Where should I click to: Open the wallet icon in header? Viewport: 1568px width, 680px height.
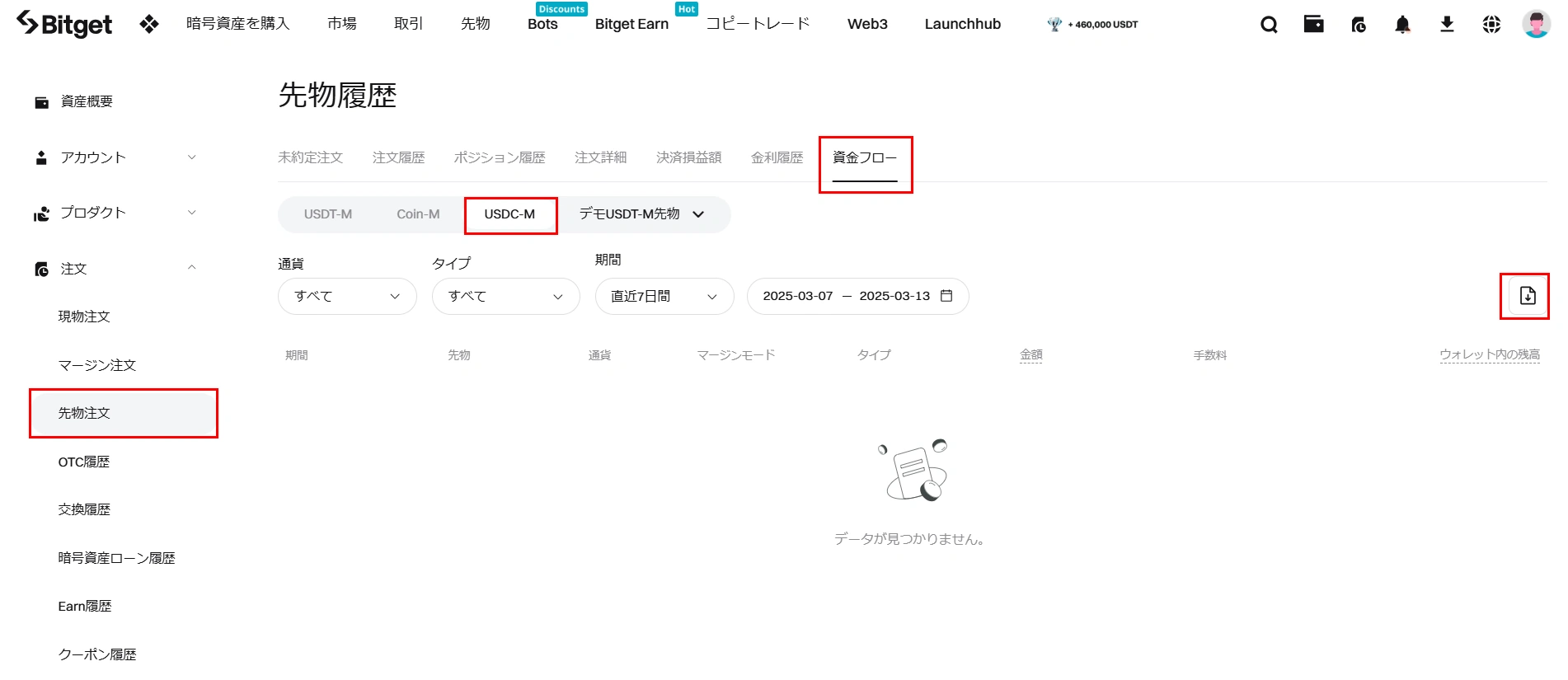click(1313, 24)
